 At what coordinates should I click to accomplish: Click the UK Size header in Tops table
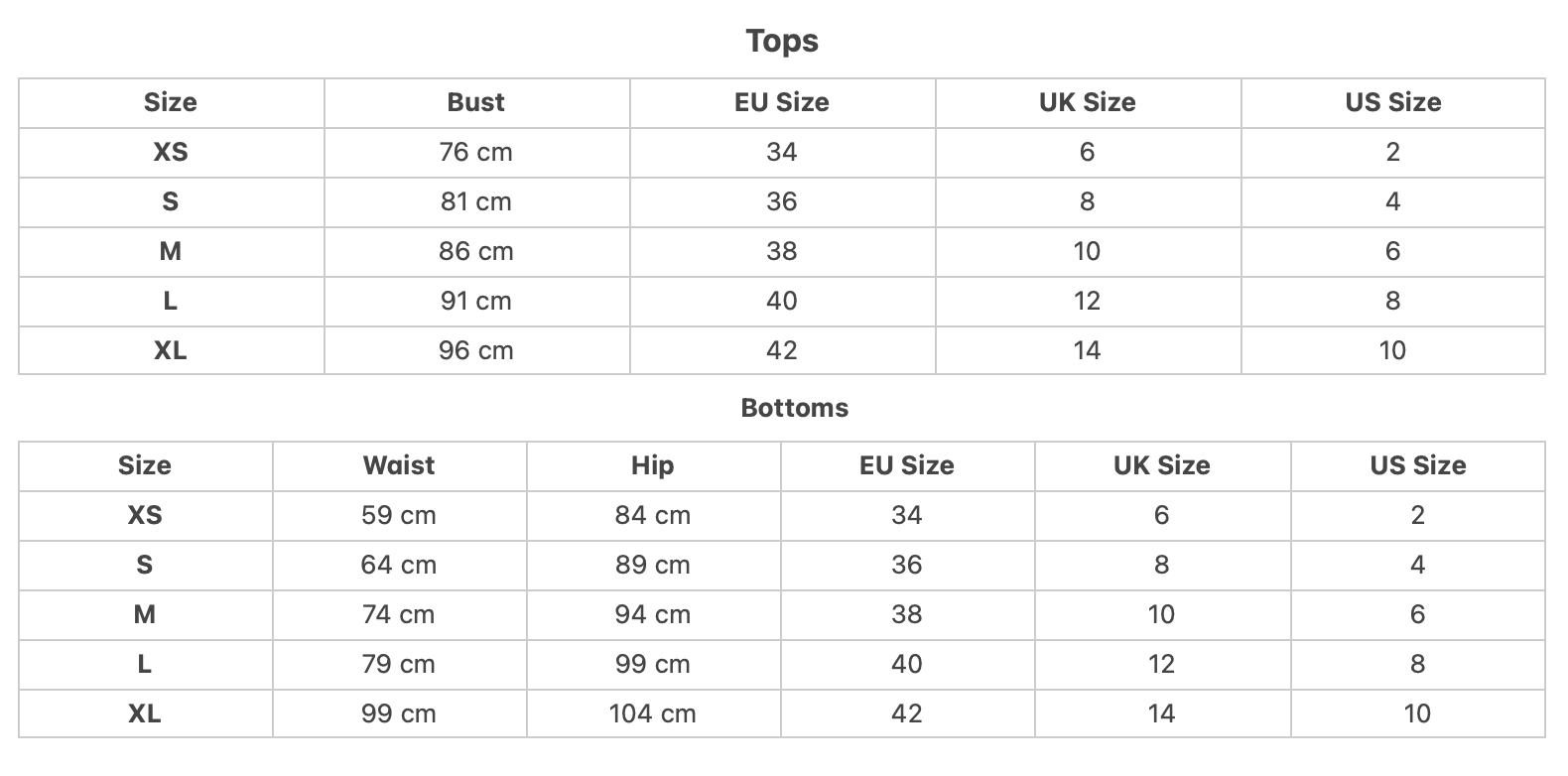click(1088, 102)
